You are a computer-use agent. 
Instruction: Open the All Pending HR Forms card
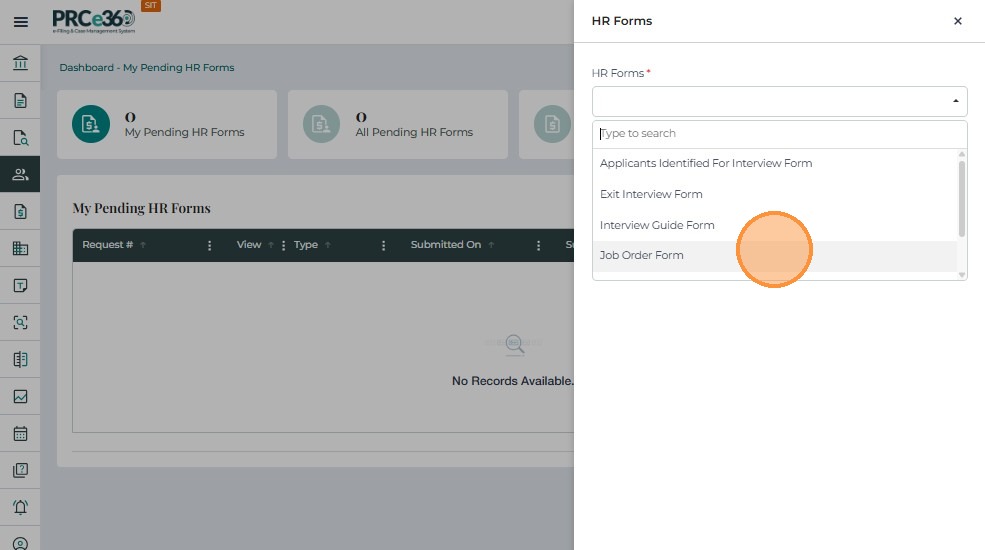pos(398,124)
